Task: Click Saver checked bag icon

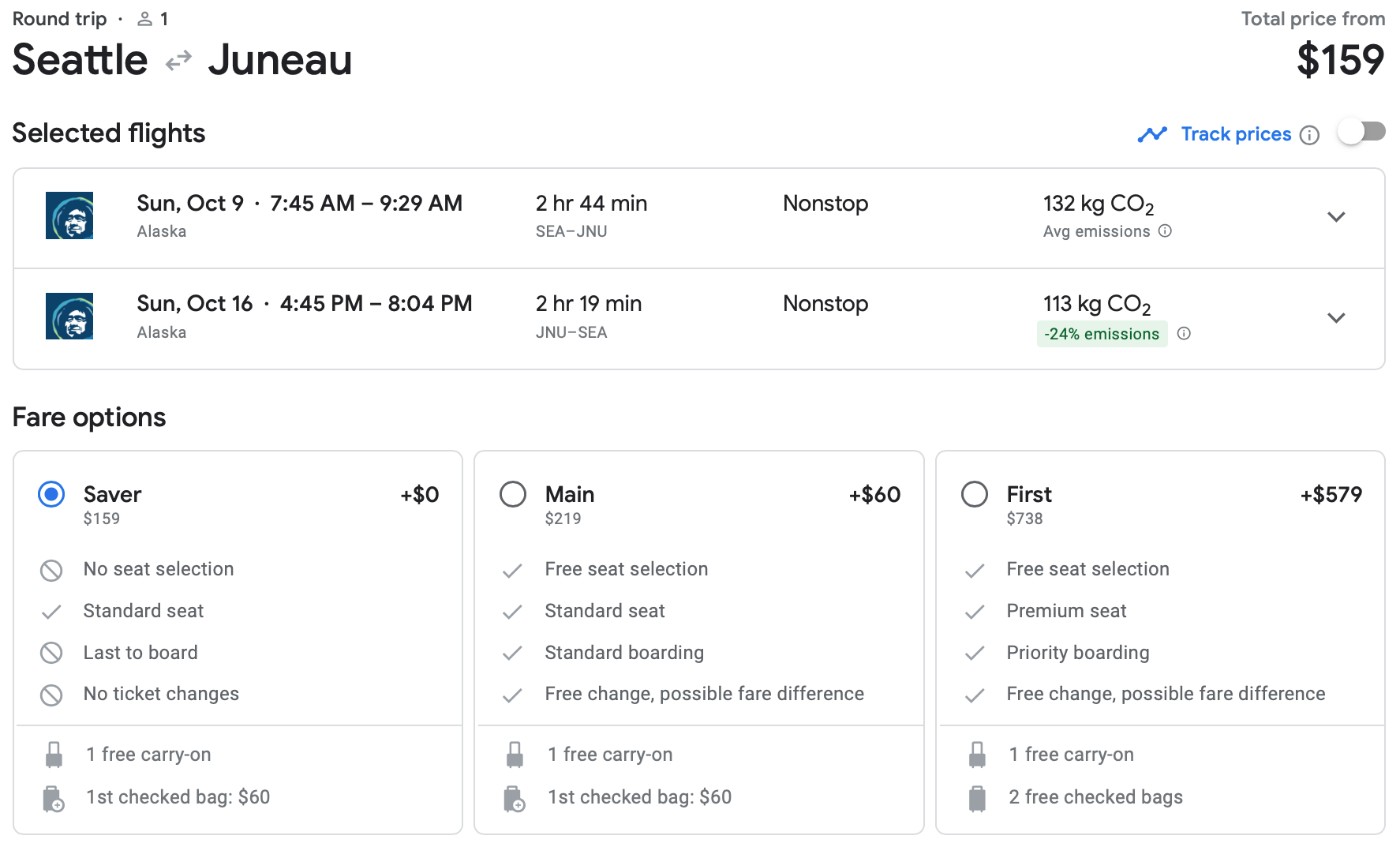Action: [53, 798]
